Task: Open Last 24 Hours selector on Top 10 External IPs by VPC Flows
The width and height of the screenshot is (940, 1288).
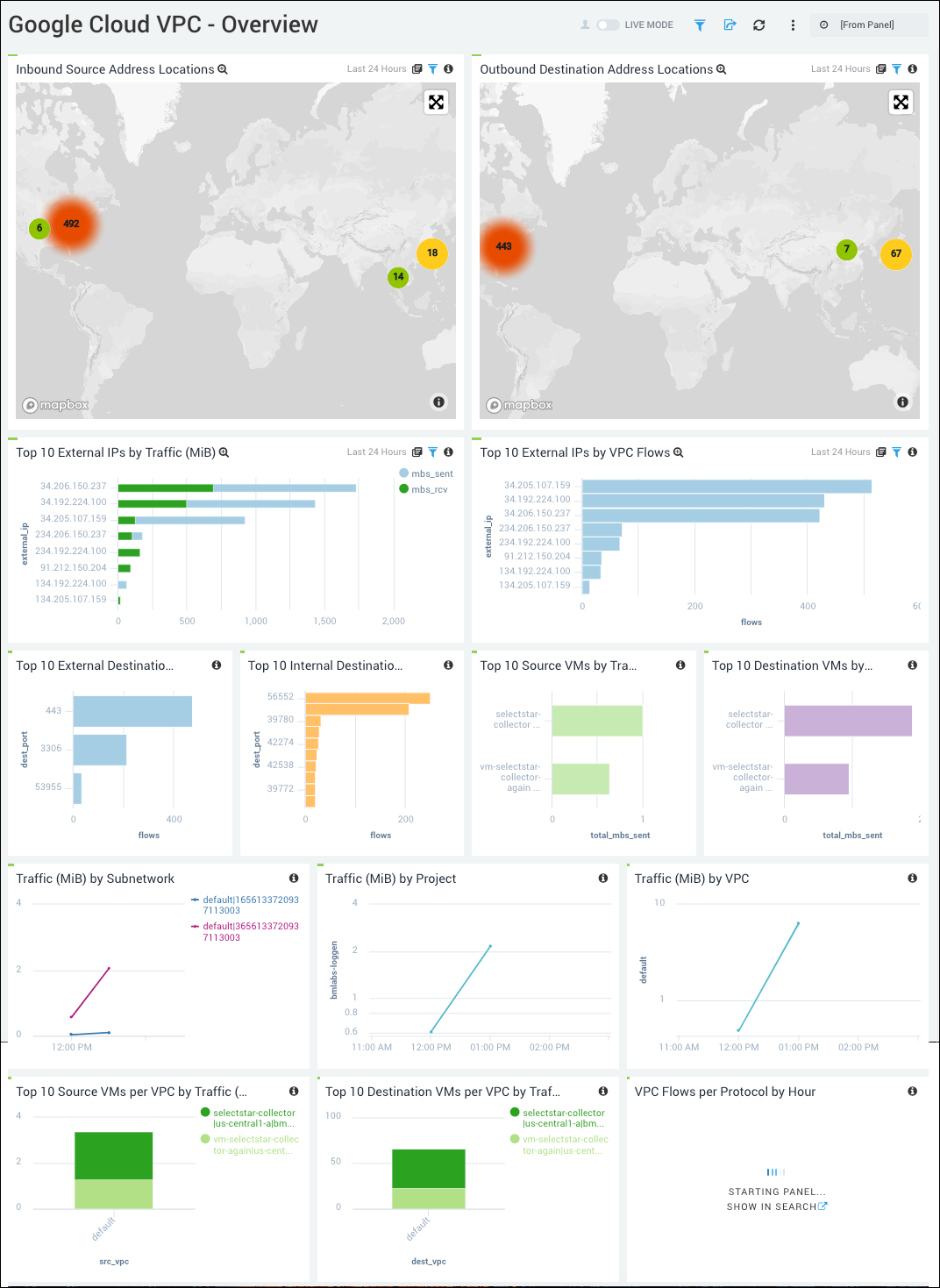Action: pos(840,452)
